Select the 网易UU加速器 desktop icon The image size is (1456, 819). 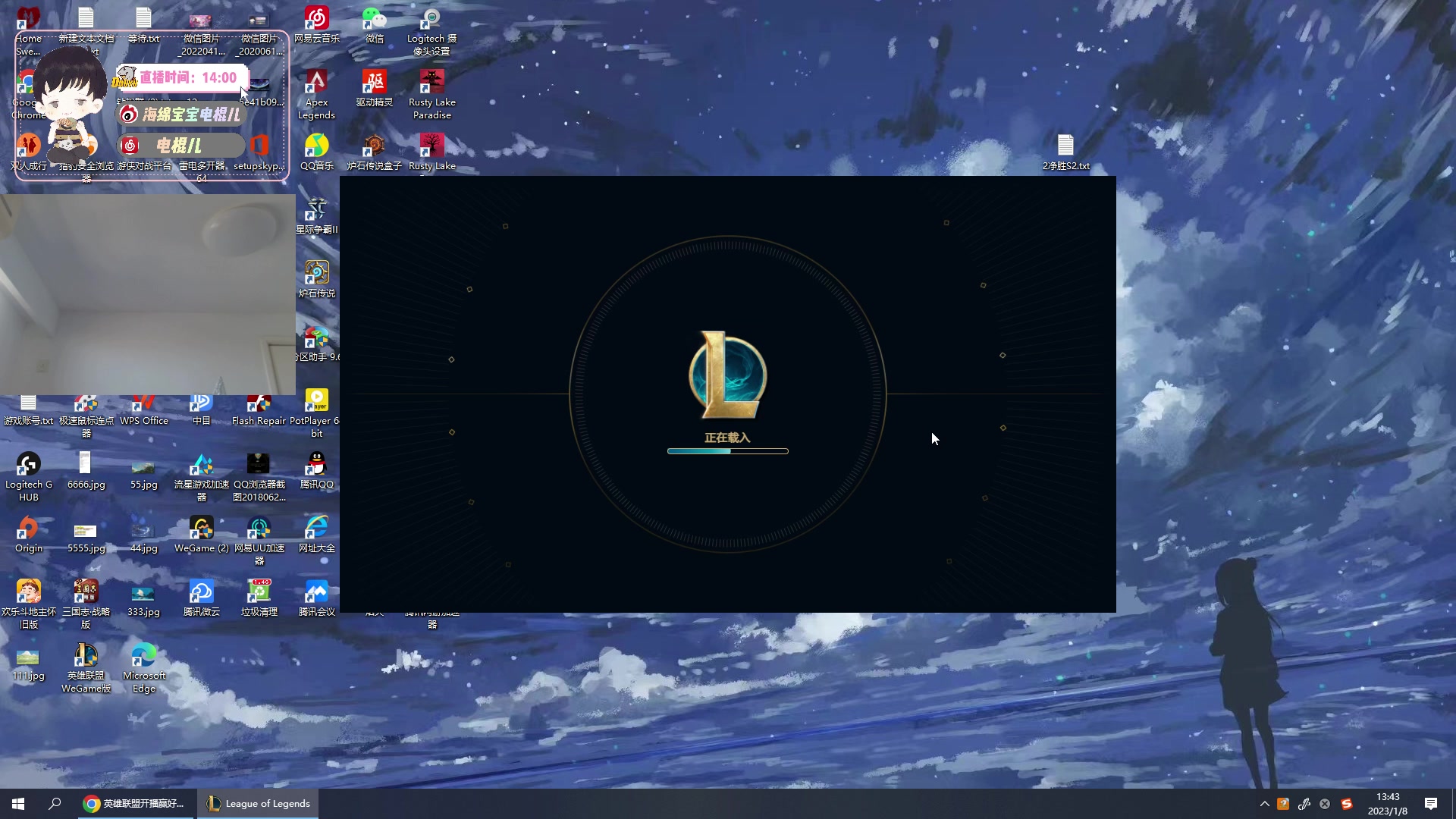pos(259,541)
